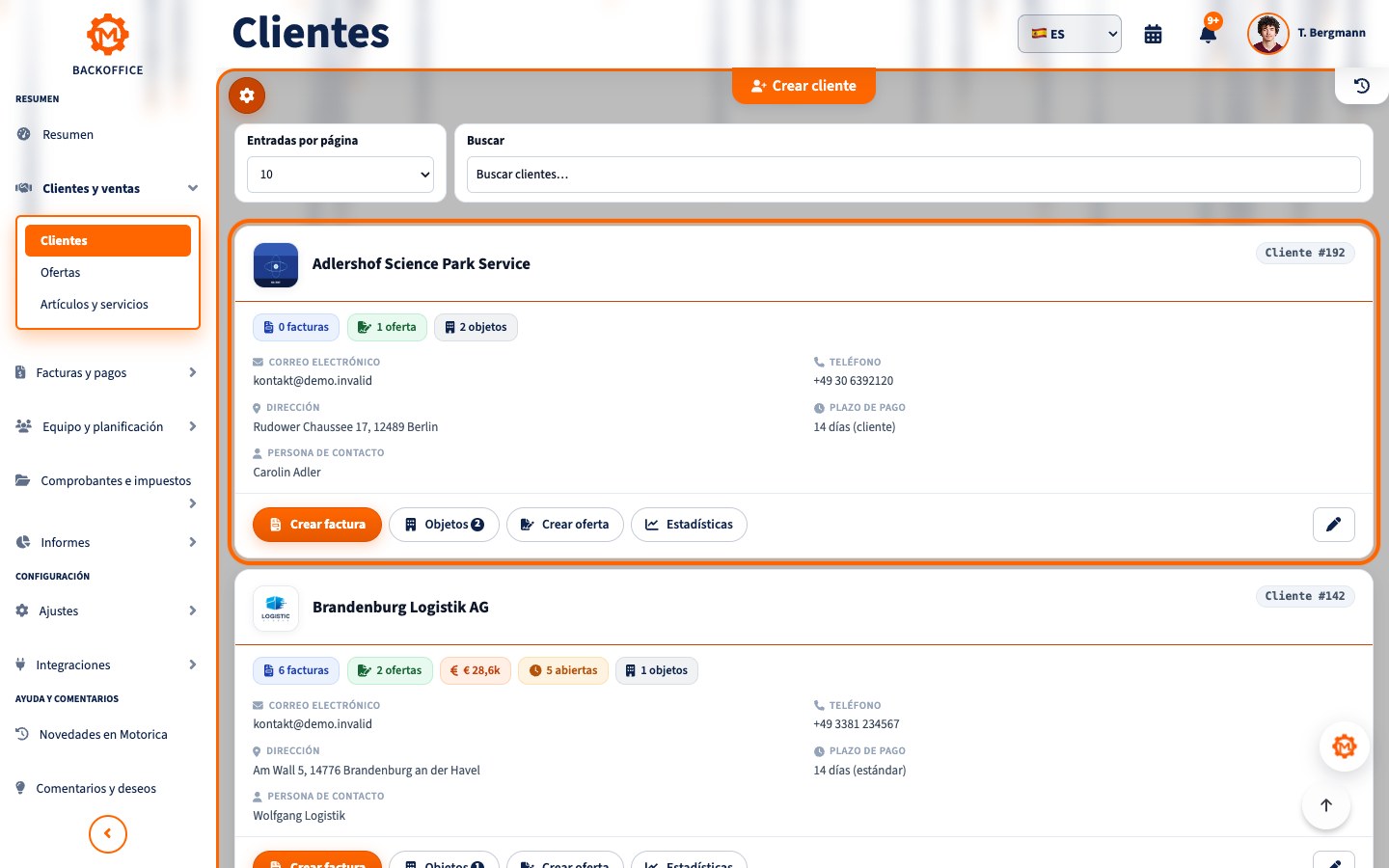
Task: Open Objetos button for Adlershof
Action: [444, 525]
